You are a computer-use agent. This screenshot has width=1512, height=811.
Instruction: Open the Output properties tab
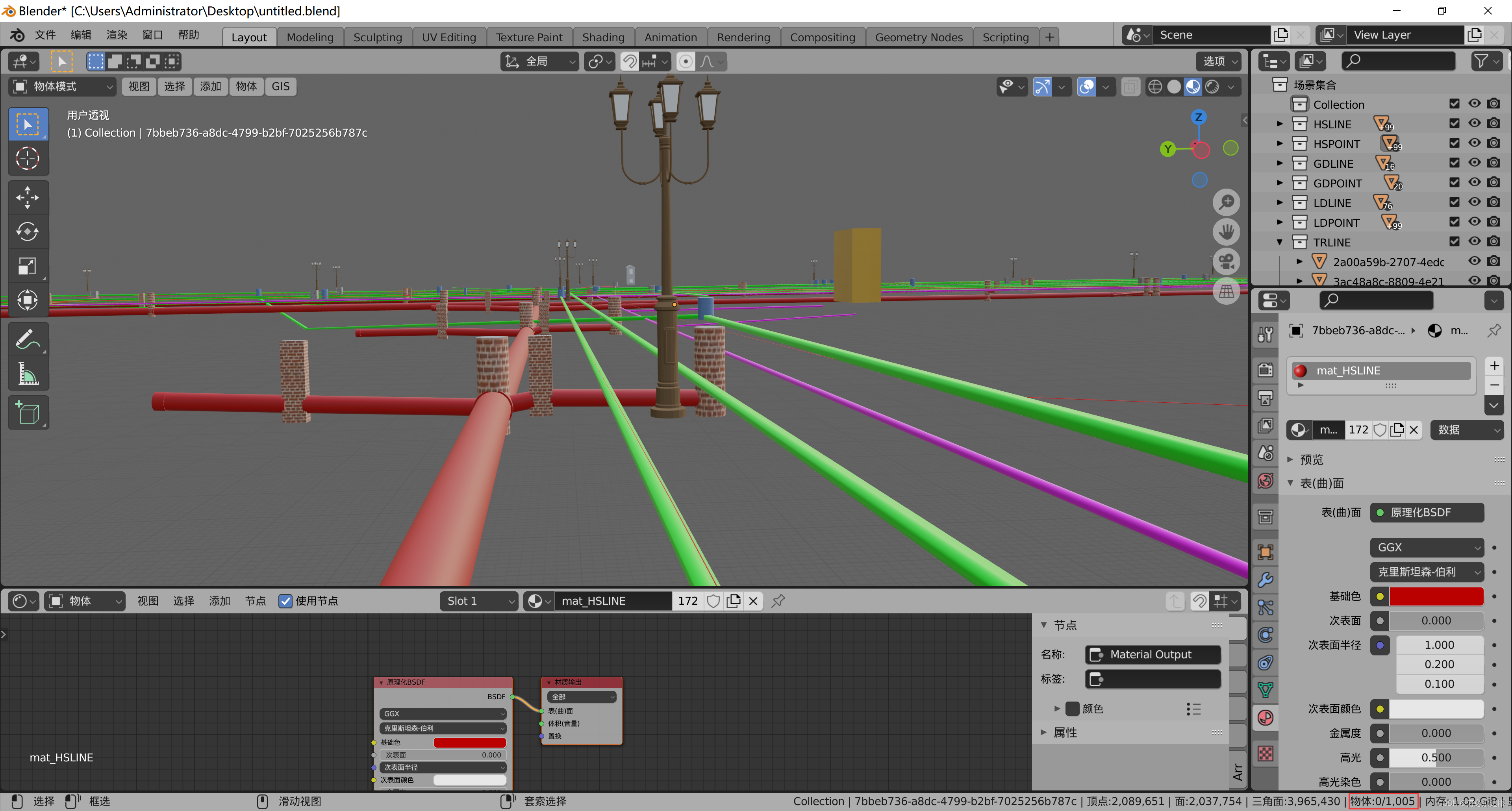point(1266,397)
